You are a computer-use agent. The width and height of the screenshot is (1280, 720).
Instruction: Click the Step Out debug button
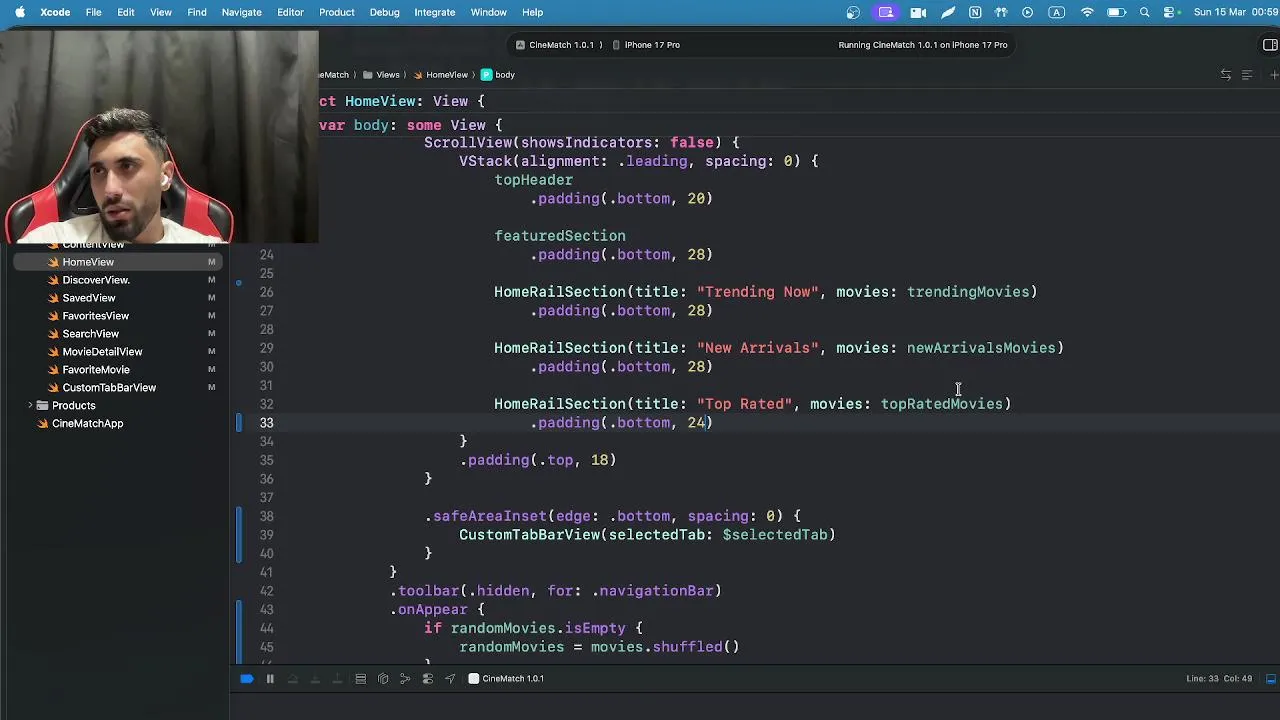coord(338,679)
